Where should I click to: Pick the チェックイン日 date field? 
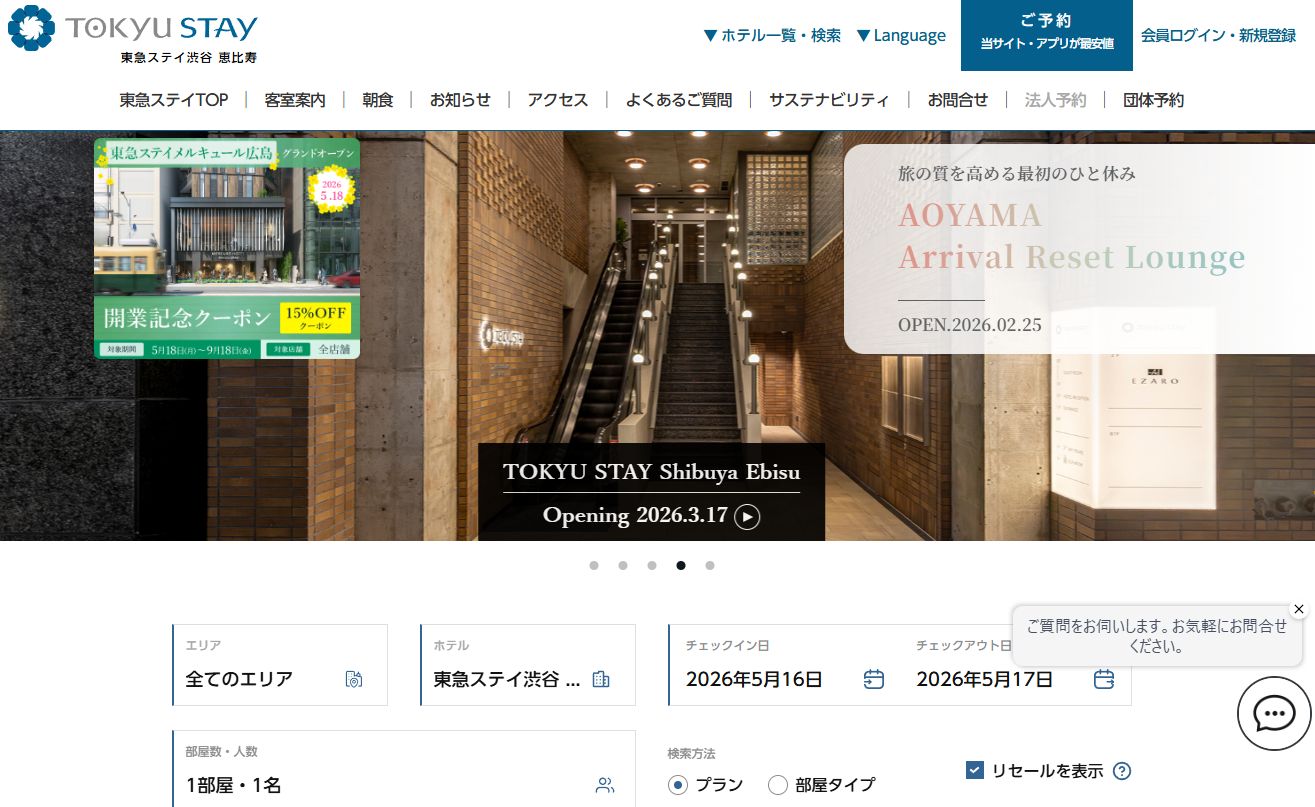[x=785, y=665]
